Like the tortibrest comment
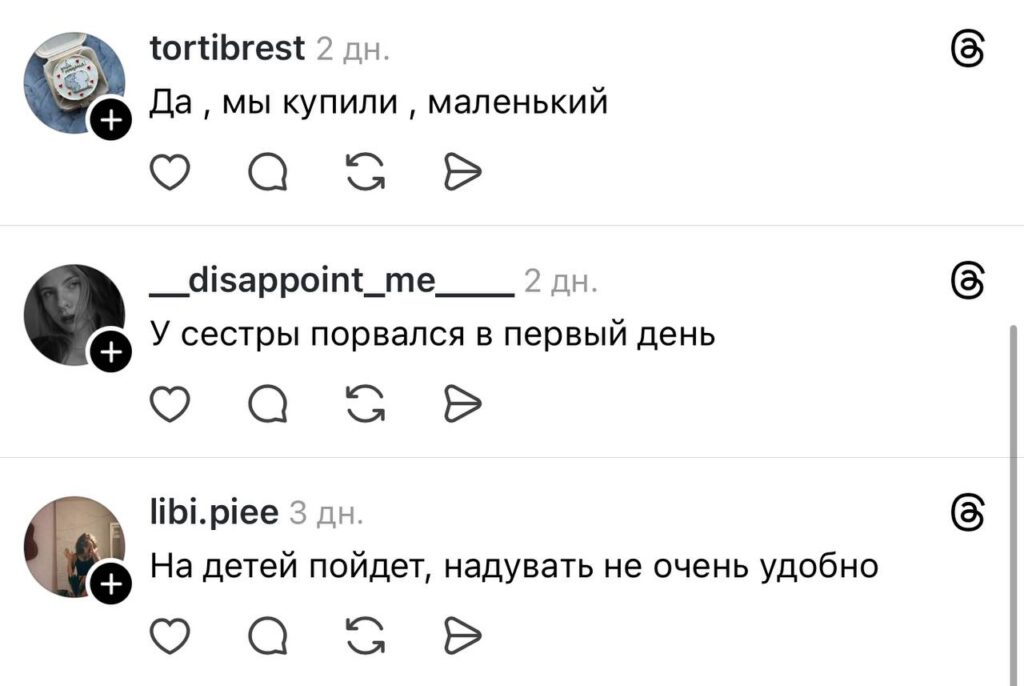The width and height of the screenshot is (1024, 686). pos(169,174)
